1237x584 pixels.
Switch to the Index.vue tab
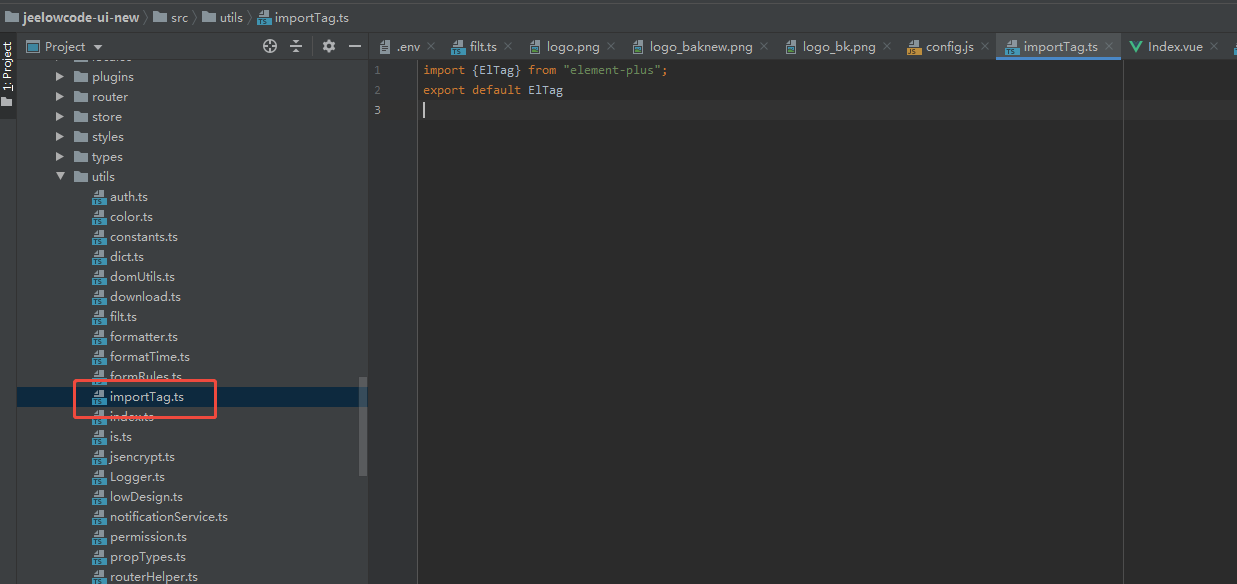[x=1174, y=47]
